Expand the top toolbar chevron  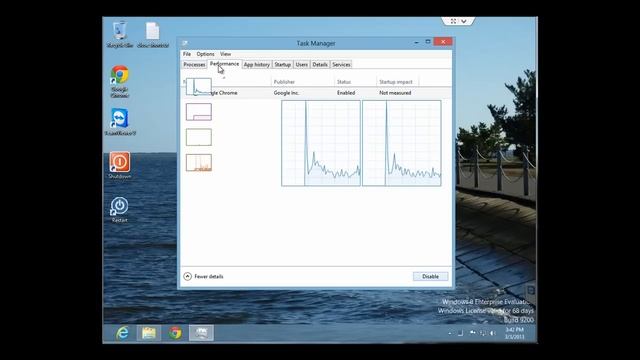[464, 21]
